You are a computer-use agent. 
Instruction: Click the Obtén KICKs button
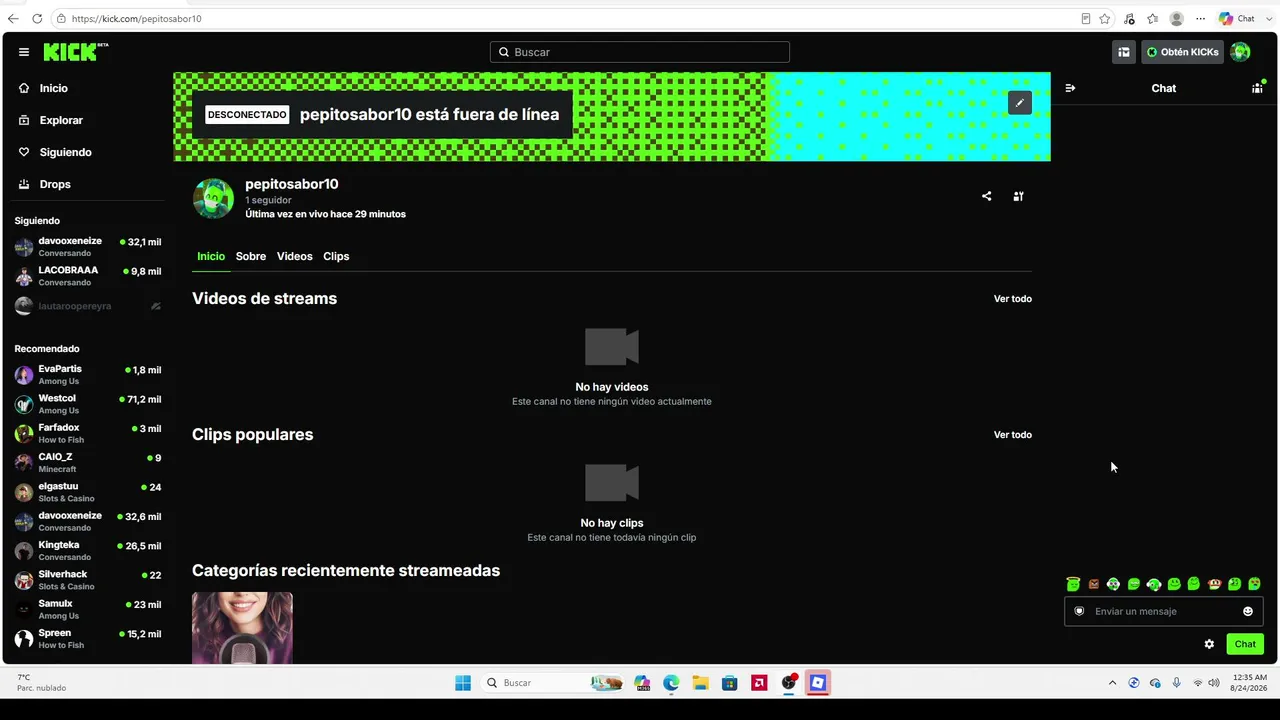pos(1183,52)
